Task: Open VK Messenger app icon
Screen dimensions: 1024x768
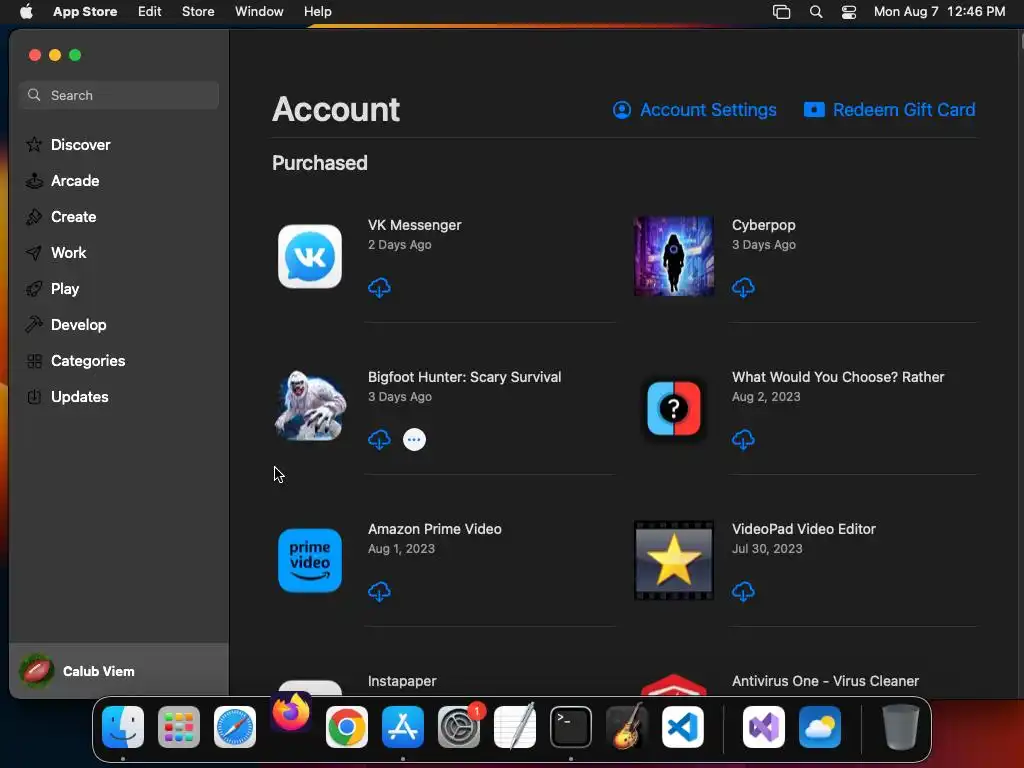Action: point(310,257)
